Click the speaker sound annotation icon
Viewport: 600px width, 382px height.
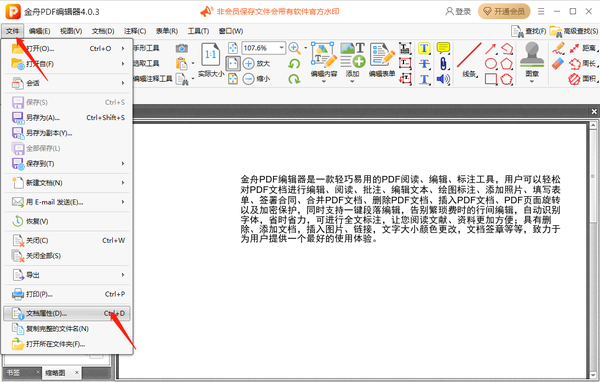(x=443, y=79)
